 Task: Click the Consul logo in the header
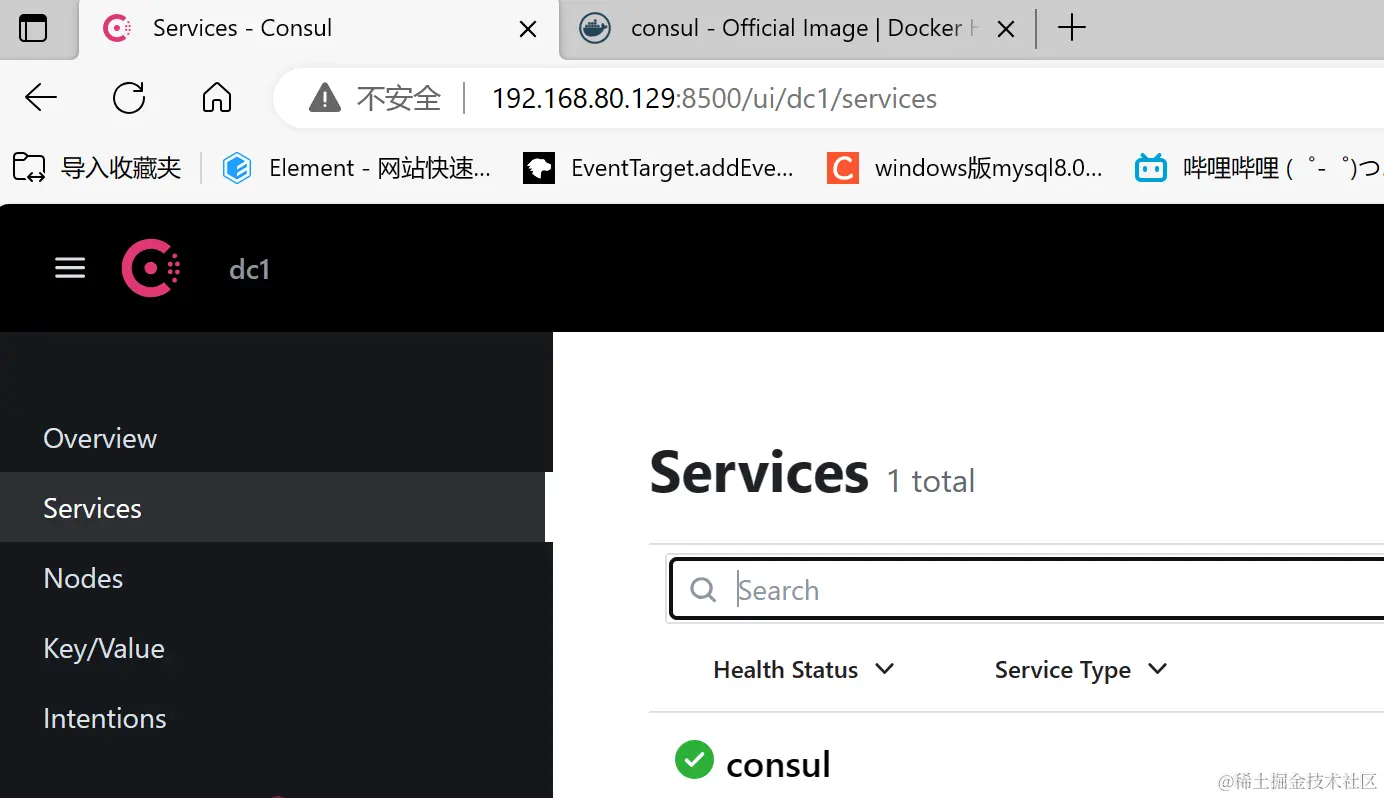[151, 268]
